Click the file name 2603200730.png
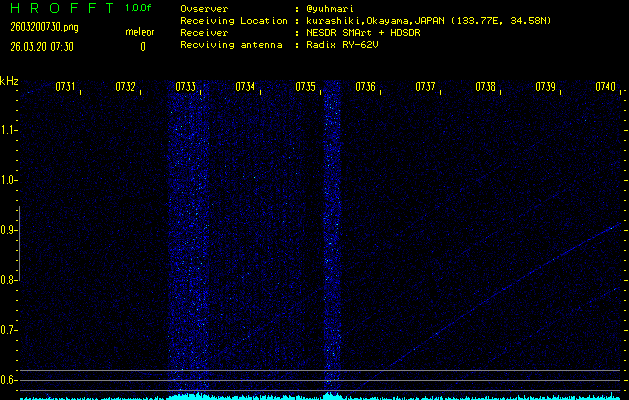This screenshot has height=400, width=629. (44, 27)
